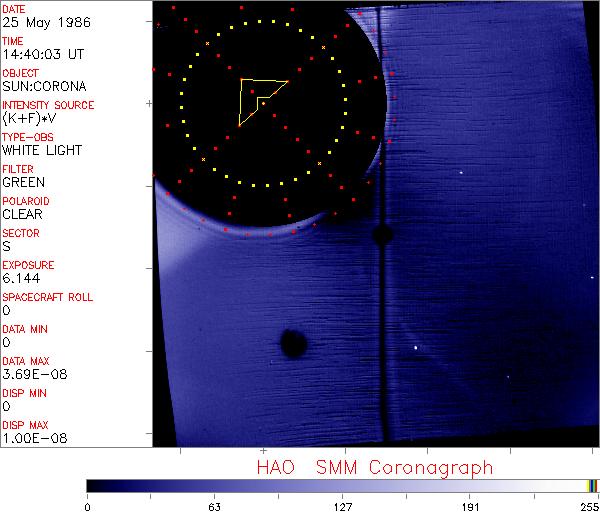Click the DATA MAX value 3.69E-08
The width and height of the screenshot is (600, 512).
30,374
